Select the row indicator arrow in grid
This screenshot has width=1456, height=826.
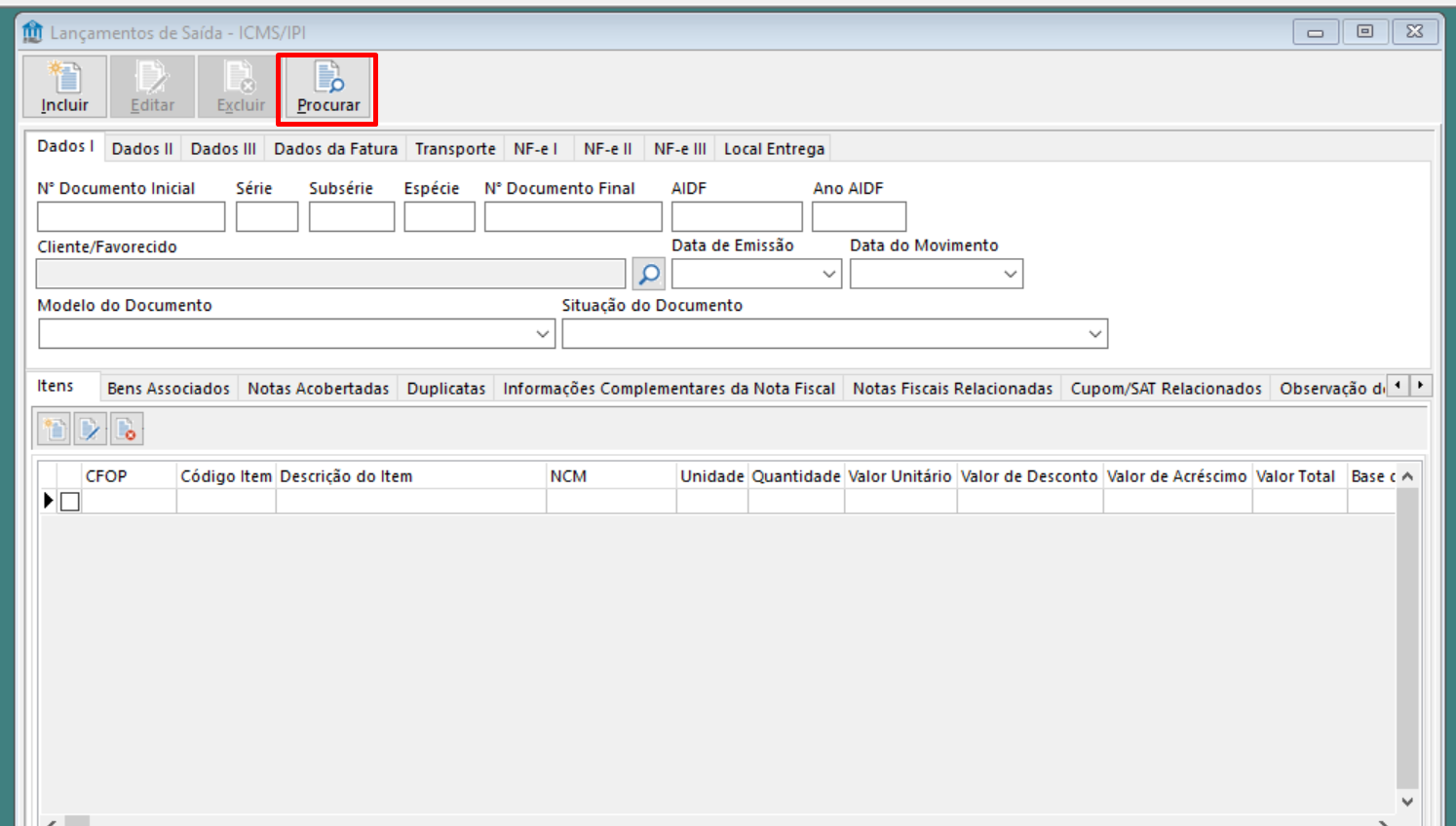[48, 501]
